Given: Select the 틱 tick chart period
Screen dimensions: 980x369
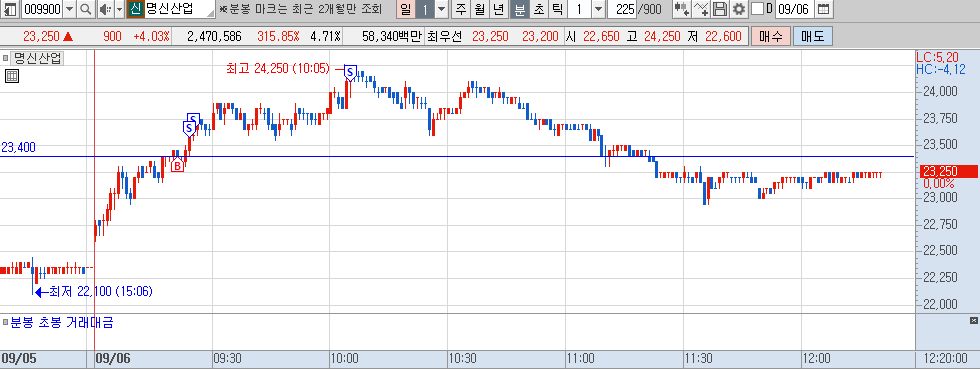Looking at the screenshot, I should pos(558,9).
